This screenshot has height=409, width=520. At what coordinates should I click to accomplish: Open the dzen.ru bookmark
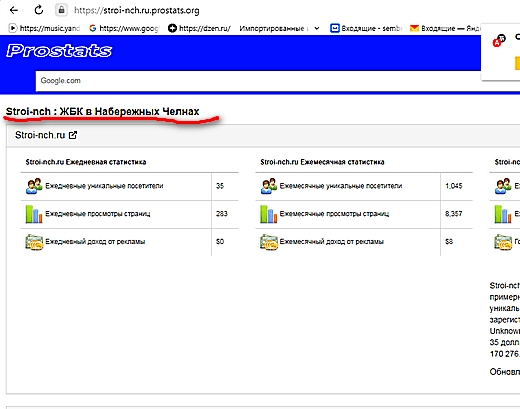(x=199, y=28)
